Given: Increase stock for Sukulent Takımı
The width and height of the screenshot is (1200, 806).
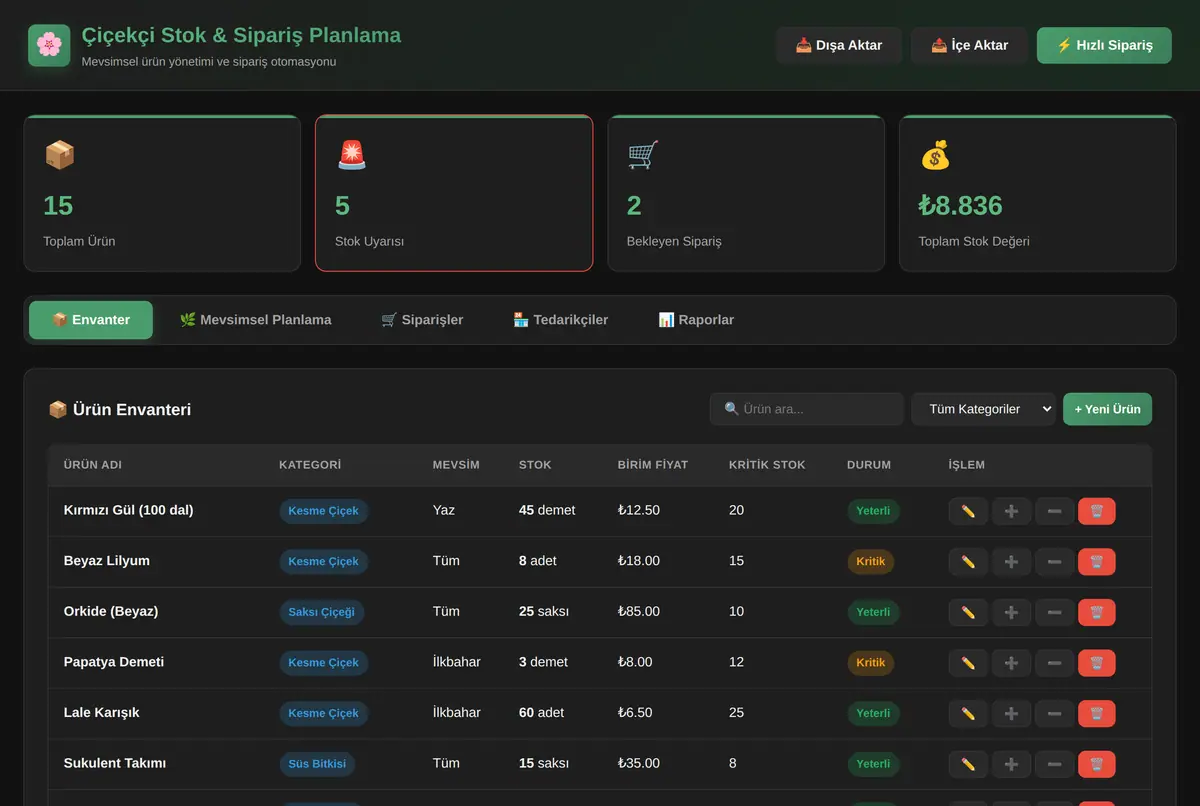Looking at the screenshot, I should [x=1011, y=764].
